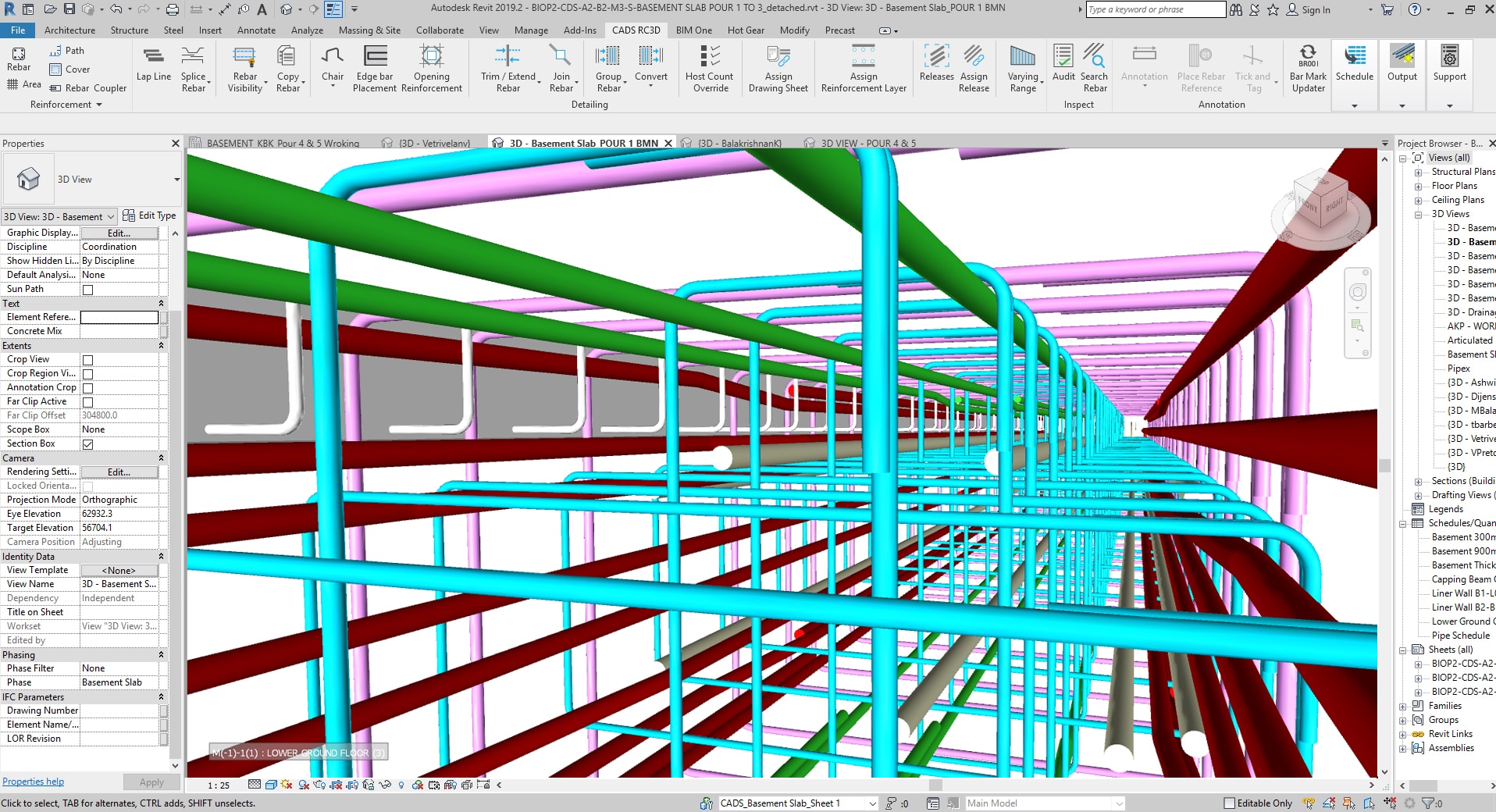
Task: Select the Rebar tool in Reinforcement panel
Action: 19,59
